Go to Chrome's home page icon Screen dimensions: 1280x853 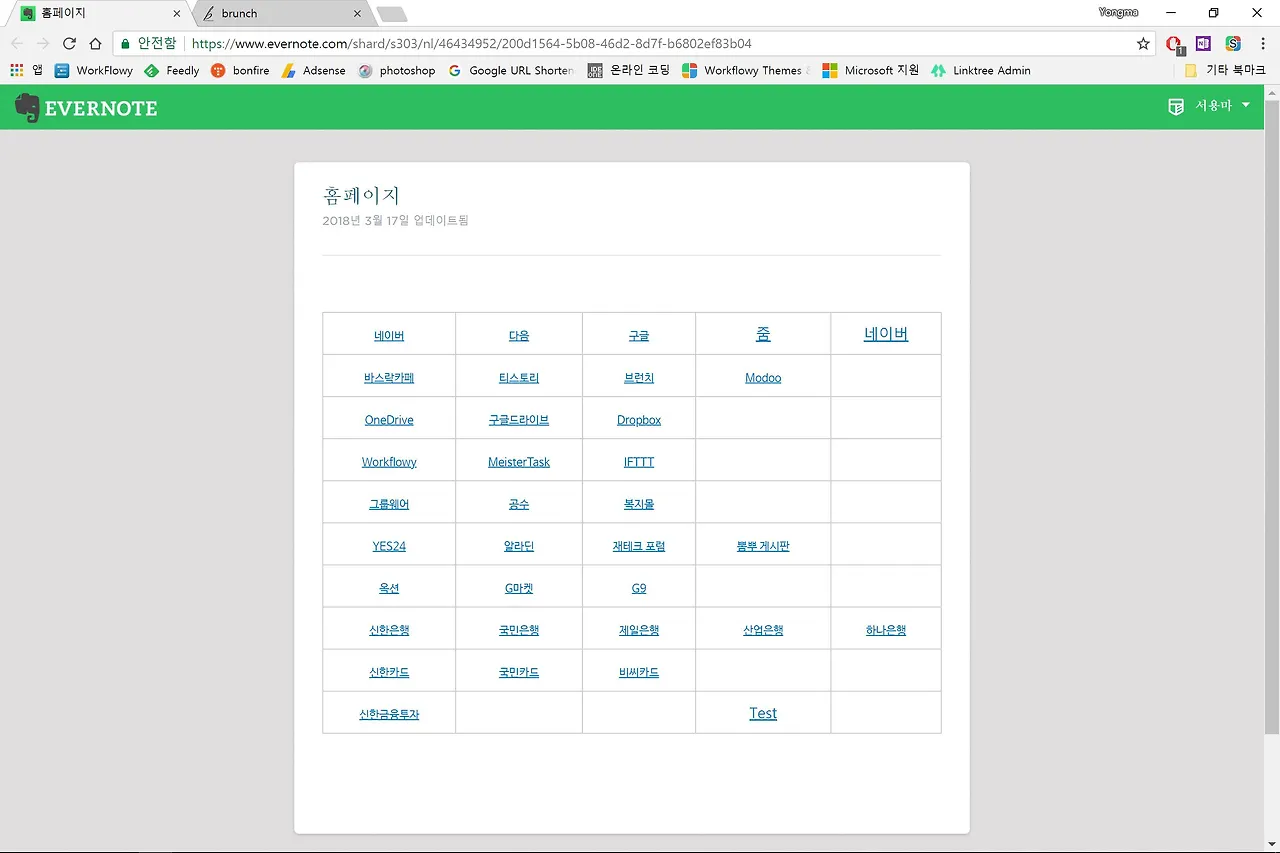click(95, 43)
